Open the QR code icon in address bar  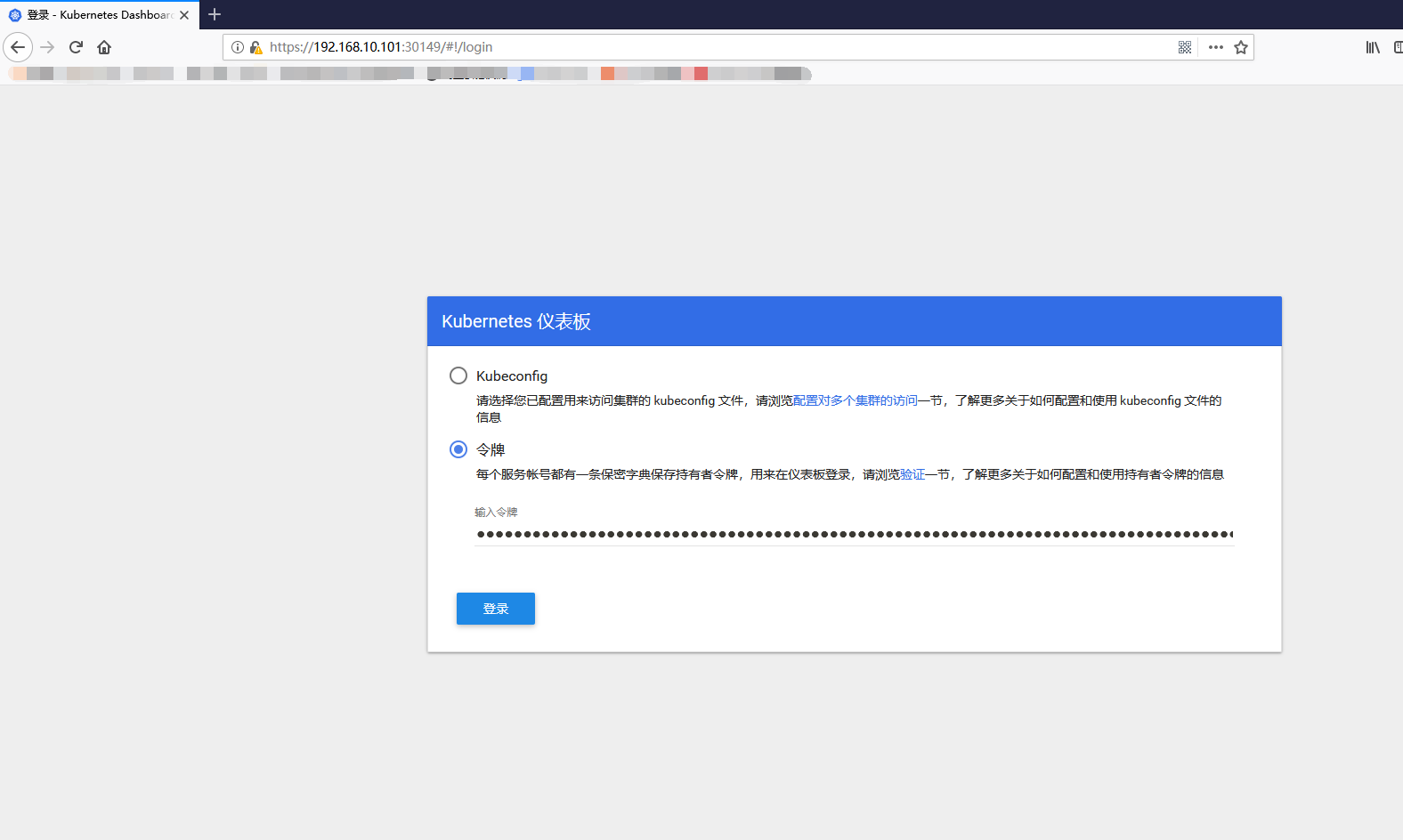pyautogui.click(x=1185, y=47)
